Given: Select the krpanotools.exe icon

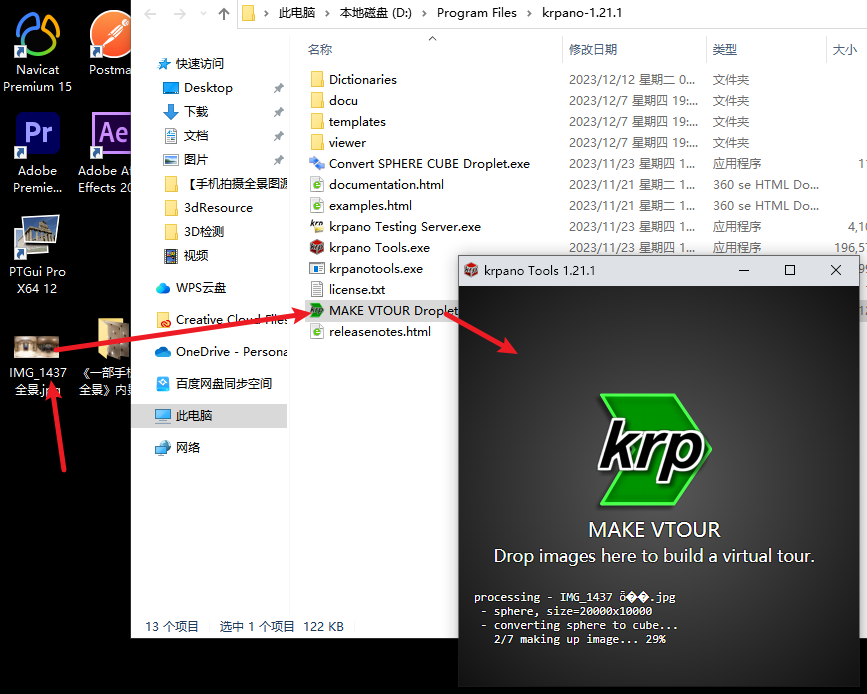Looking at the screenshot, I should [317, 269].
